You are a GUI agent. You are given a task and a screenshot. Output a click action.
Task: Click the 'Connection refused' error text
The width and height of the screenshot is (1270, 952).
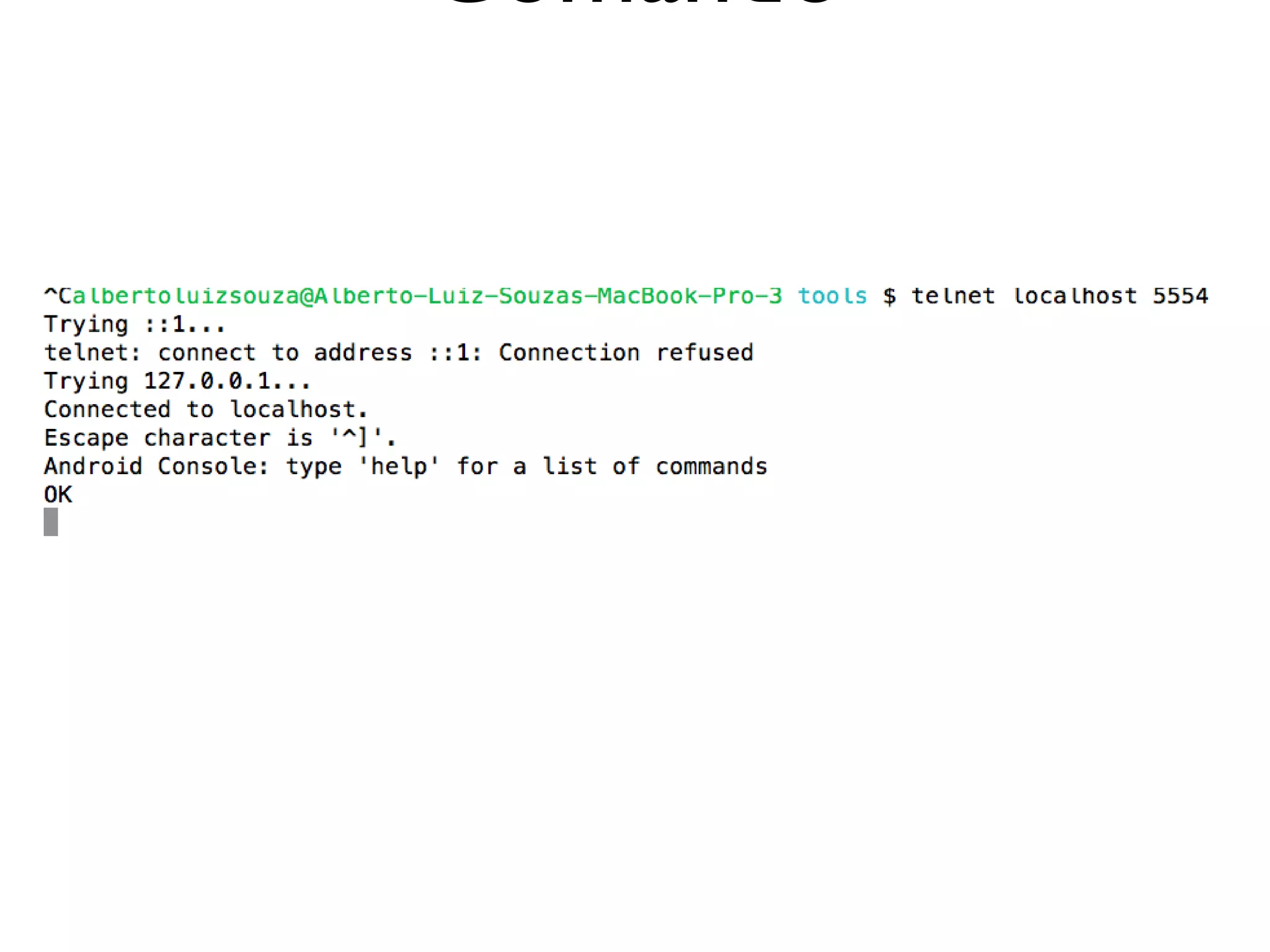[626, 353]
